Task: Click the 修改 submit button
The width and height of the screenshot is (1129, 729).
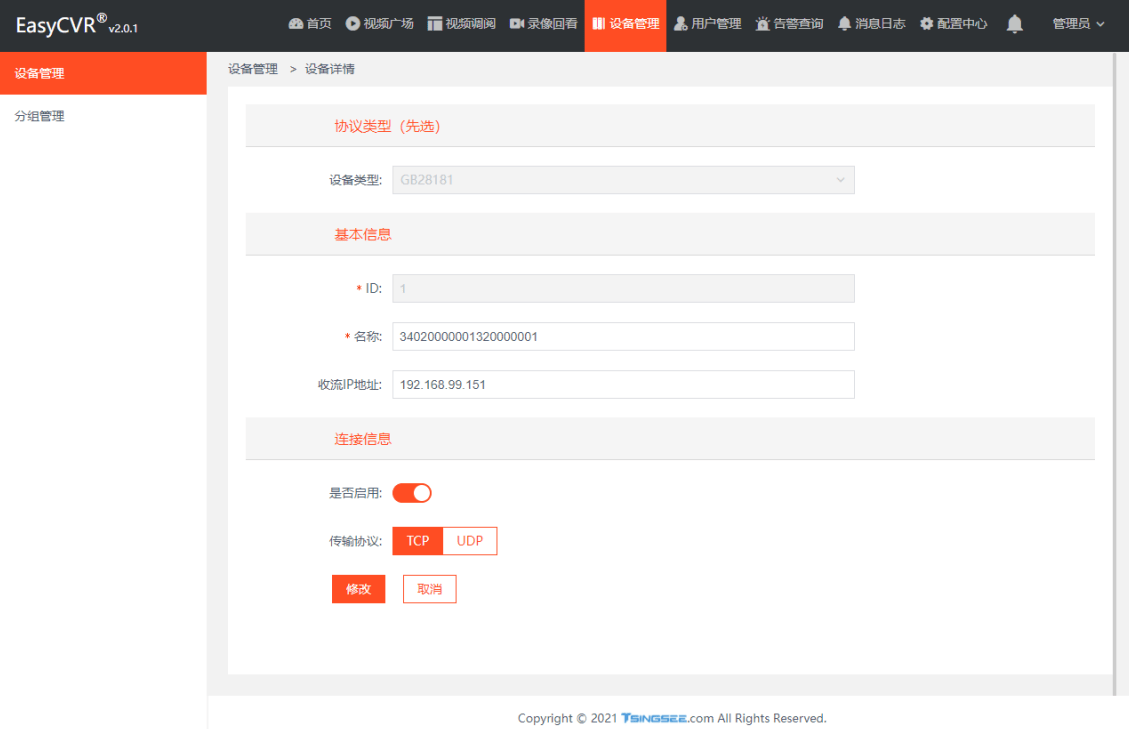Action: [358, 589]
